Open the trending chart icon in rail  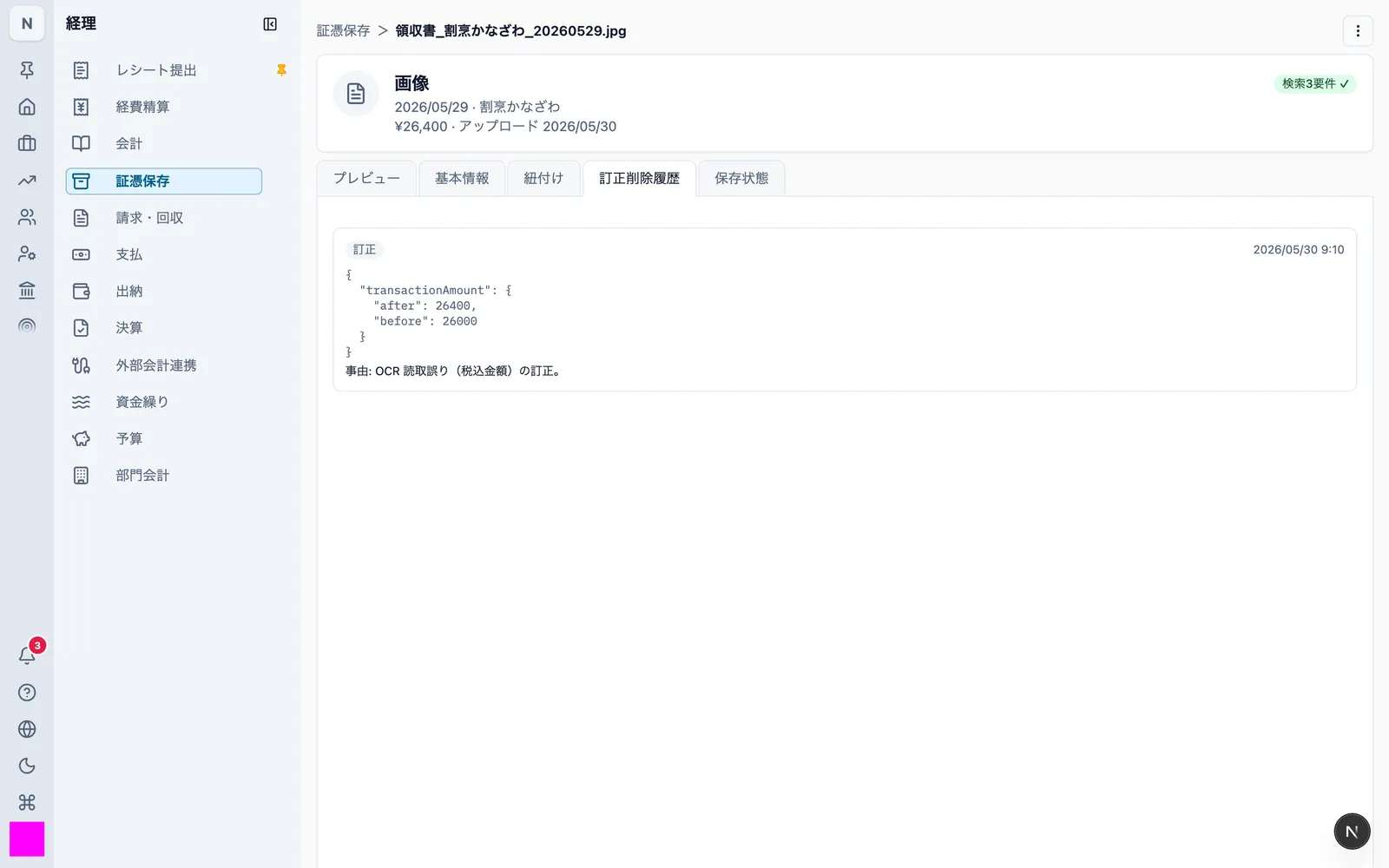click(x=27, y=181)
